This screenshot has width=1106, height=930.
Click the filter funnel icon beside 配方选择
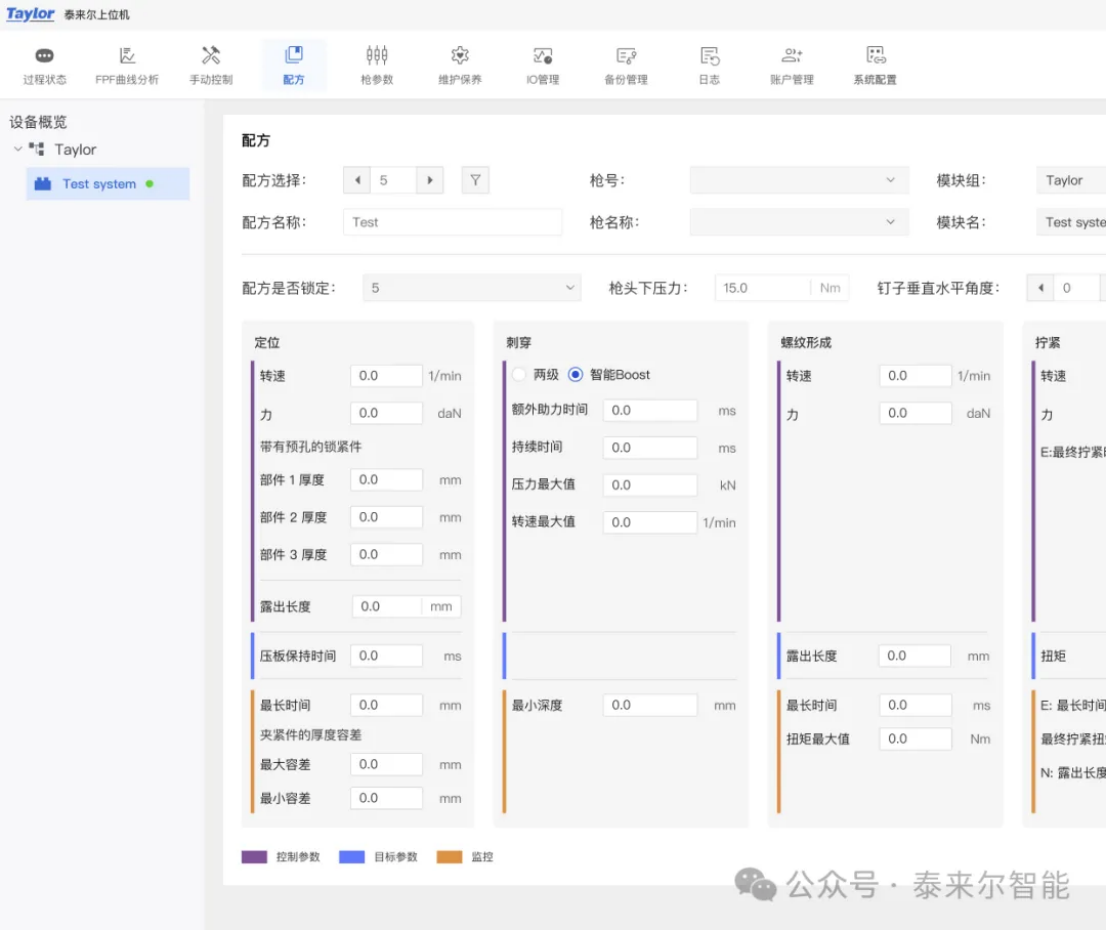(475, 180)
